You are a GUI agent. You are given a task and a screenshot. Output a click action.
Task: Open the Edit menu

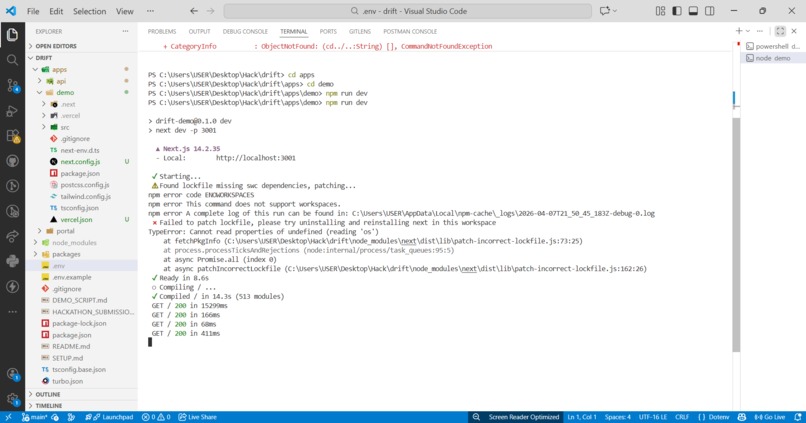pos(56,11)
